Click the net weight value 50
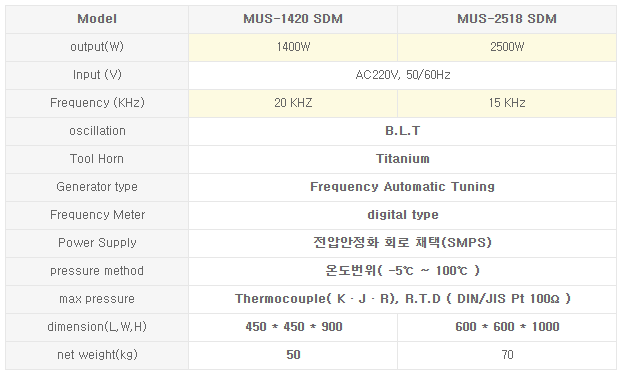Screen dimensions: 621x377 [x=293, y=355]
